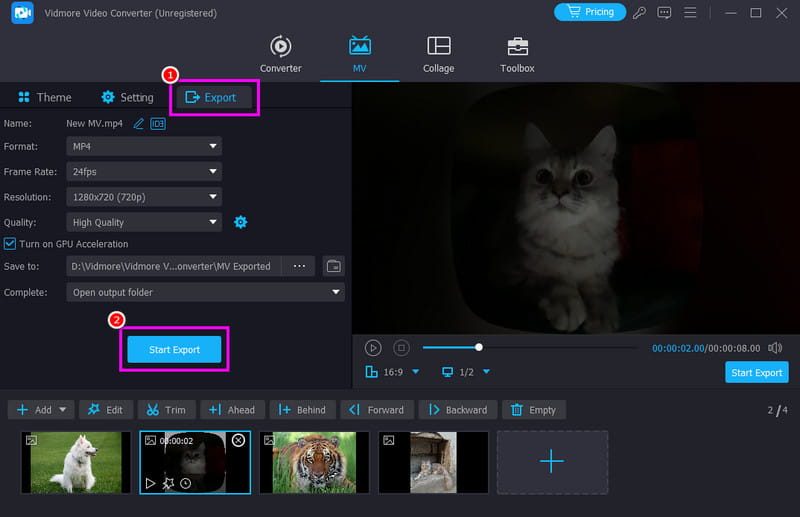Expand the Complete action dropdown
Viewport: 800px width, 517px height.
(205, 292)
